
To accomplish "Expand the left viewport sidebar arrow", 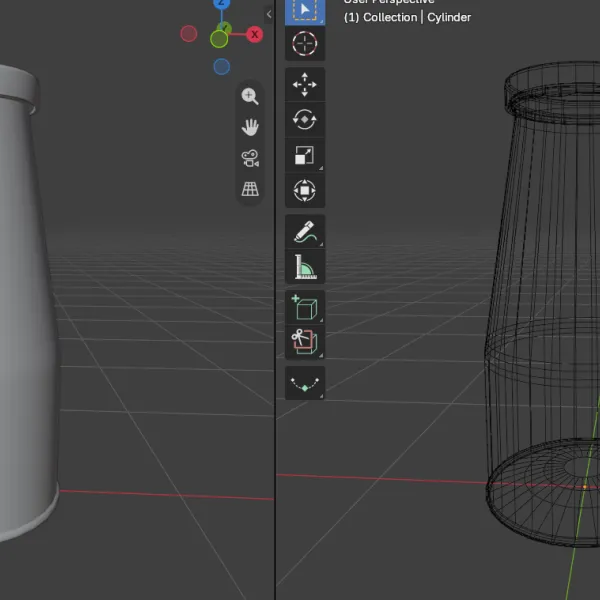I will coord(269,15).
